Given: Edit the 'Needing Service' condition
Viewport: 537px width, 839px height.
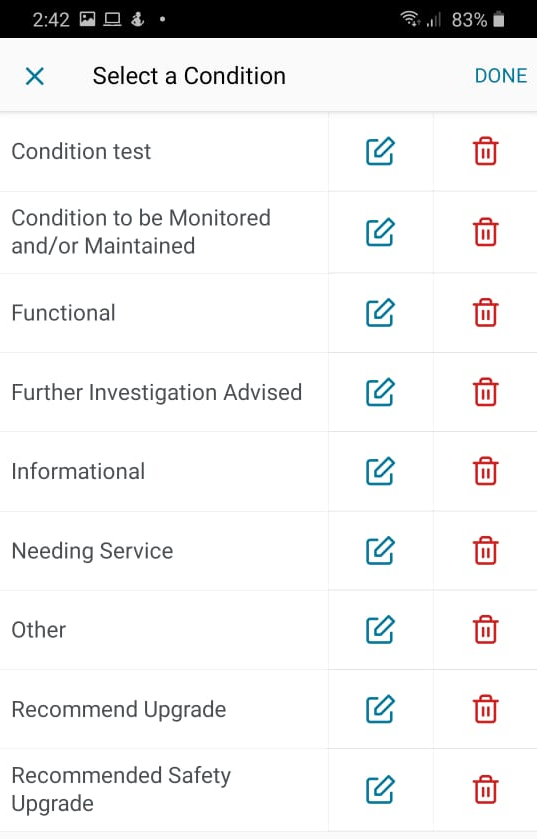Looking at the screenshot, I should (x=380, y=551).
